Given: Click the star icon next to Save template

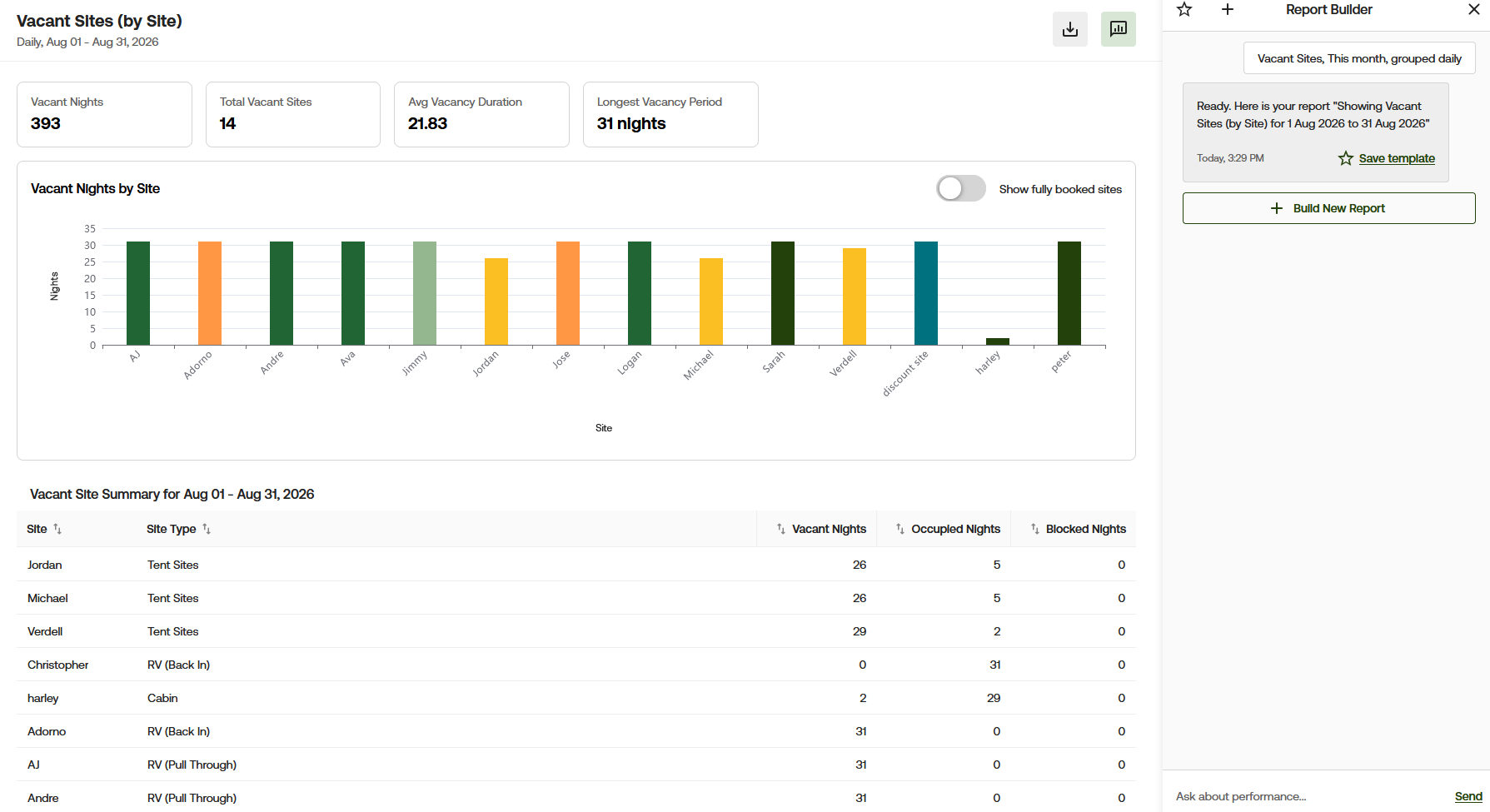Looking at the screenshot, I should [x=1346, y=158].
